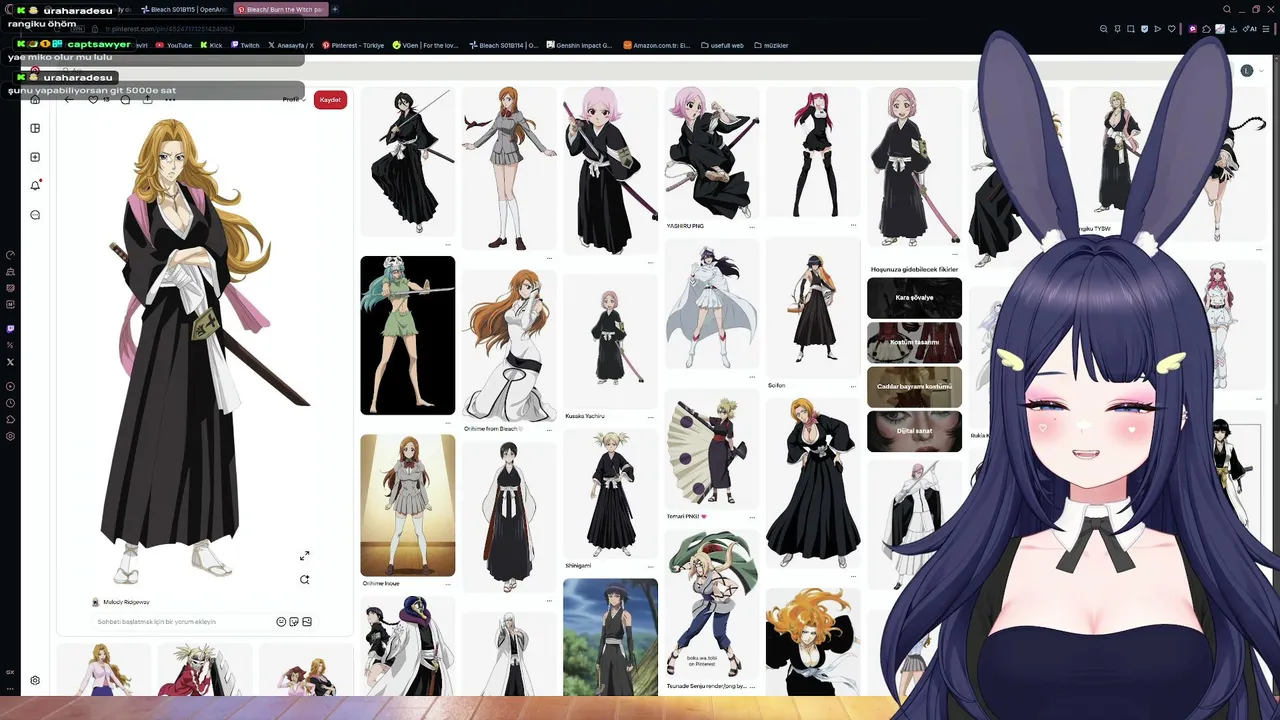
Task: Open the Genshin Impact bookmark
Action: click(x=579, y=45)
